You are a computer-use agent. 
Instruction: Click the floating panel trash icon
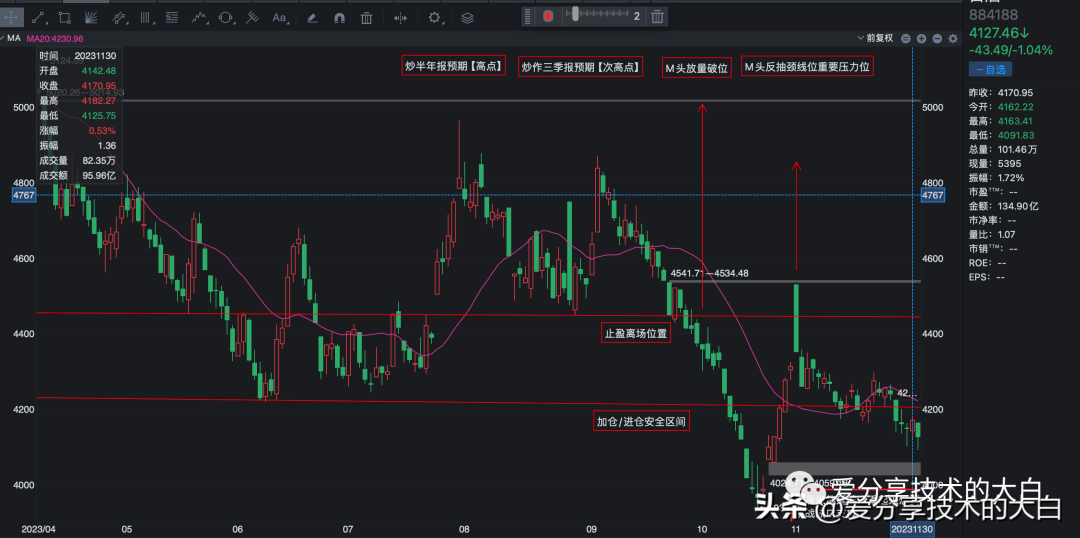click(658, 16)
